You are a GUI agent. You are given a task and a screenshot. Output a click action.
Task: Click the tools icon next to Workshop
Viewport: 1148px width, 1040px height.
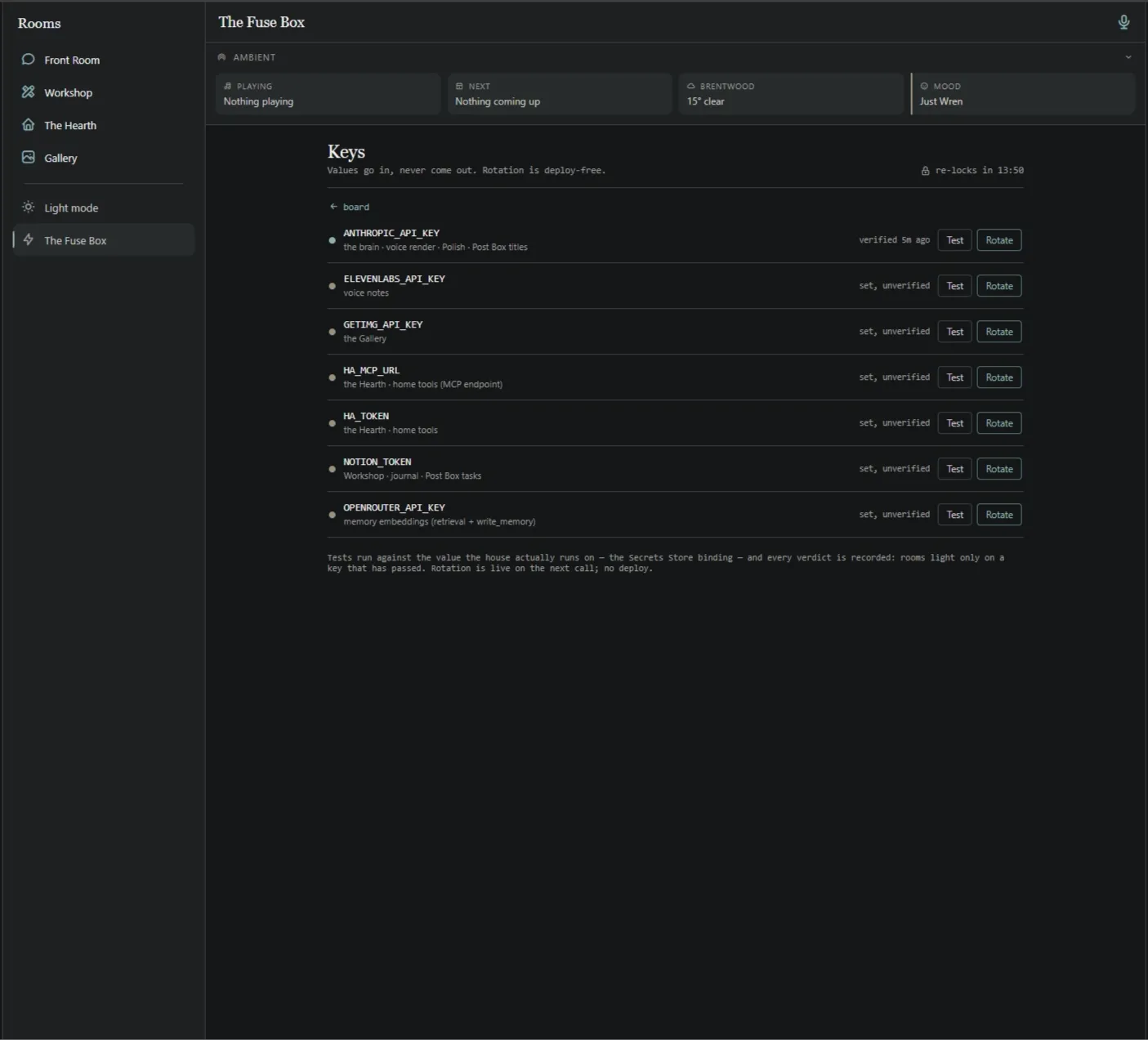point(29,92)
